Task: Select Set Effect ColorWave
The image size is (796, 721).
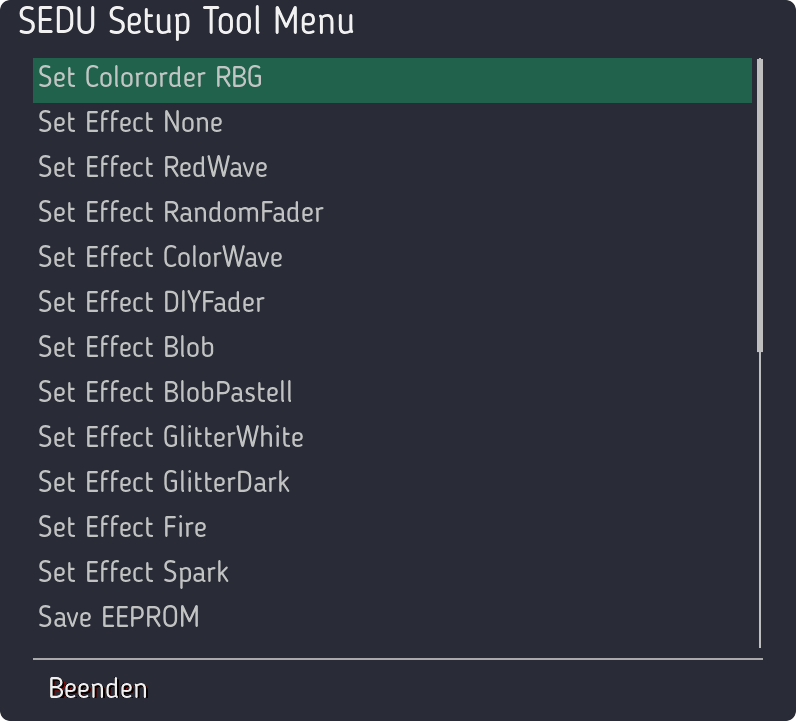Action: pyautogui.click(x=160, y=258)
